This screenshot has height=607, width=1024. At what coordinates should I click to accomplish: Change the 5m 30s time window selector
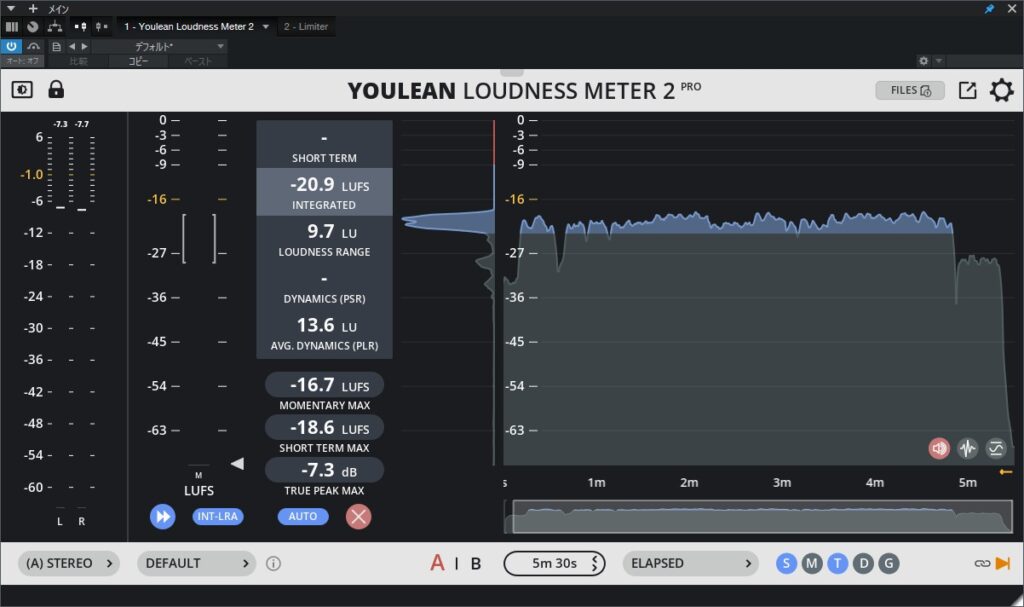pyautogui.click(x=554, y=563)
